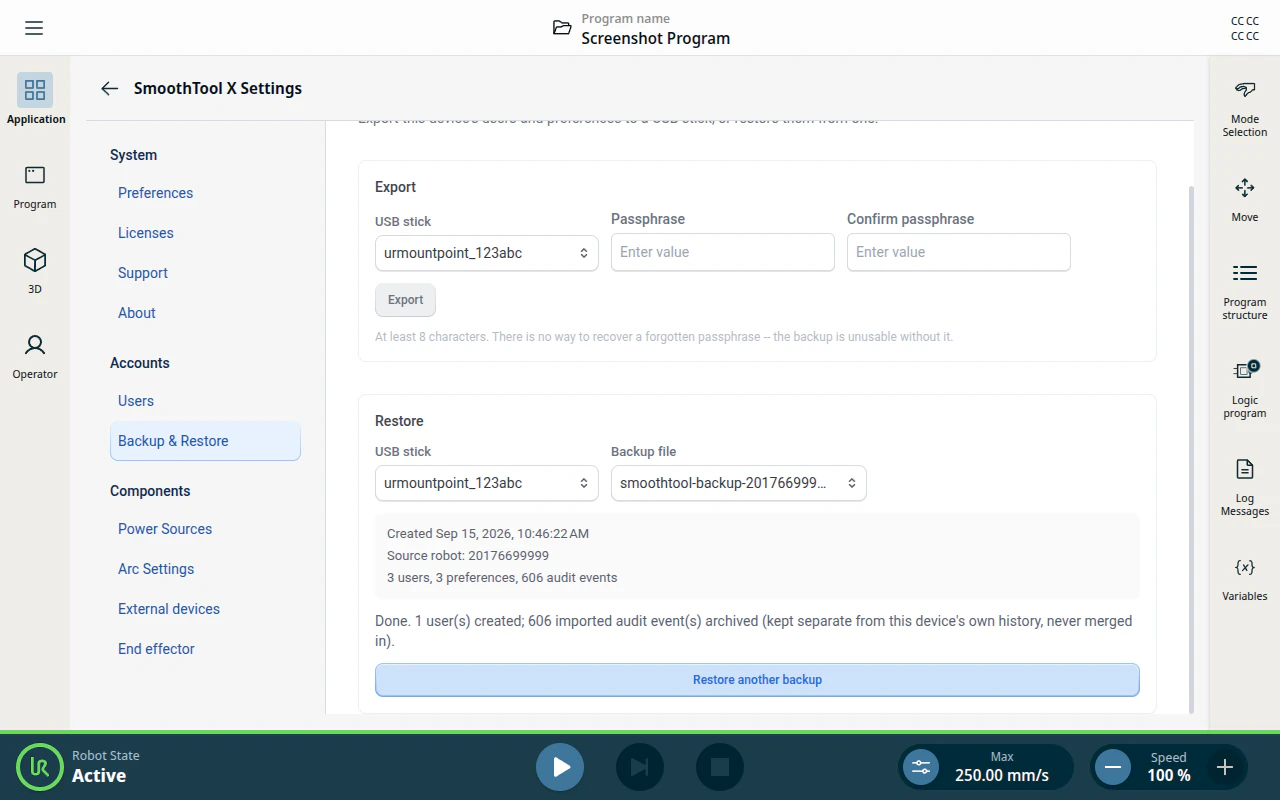This screenshot has height=800, width=1280.
Task: Open the Move panel
Action: click(x=1244, y=200)
